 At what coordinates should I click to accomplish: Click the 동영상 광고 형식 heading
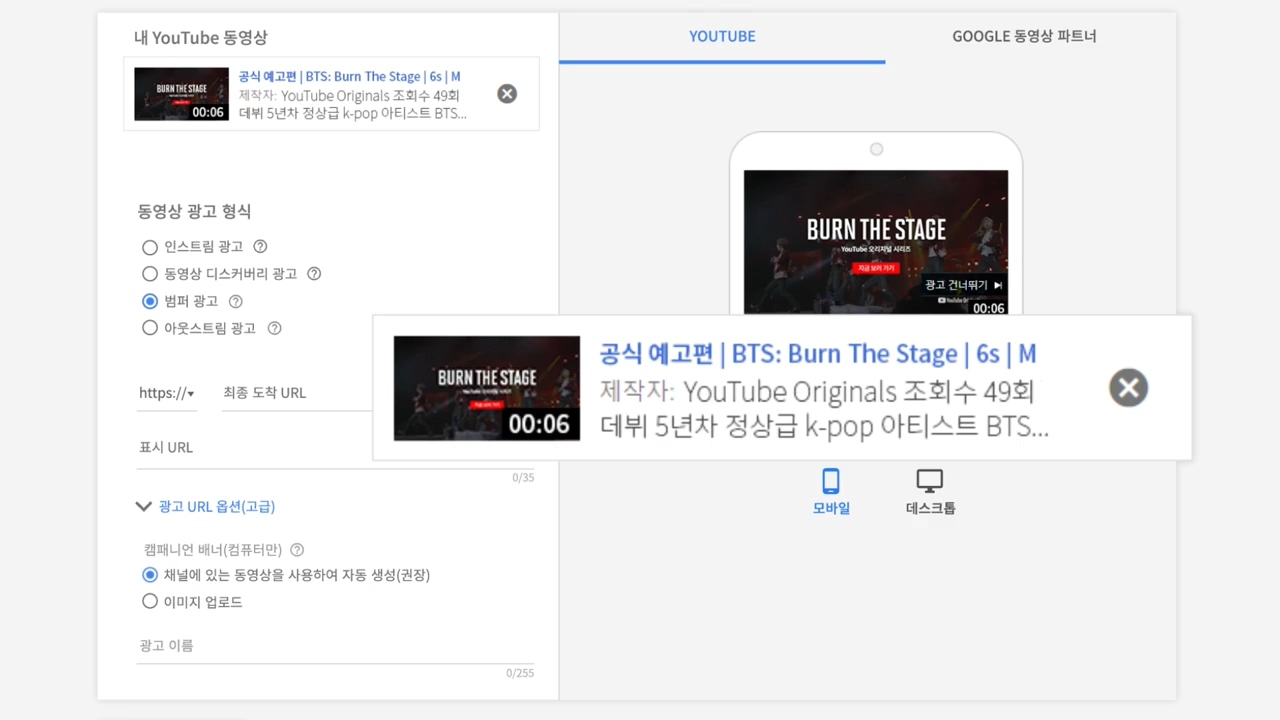coord(194,212)
